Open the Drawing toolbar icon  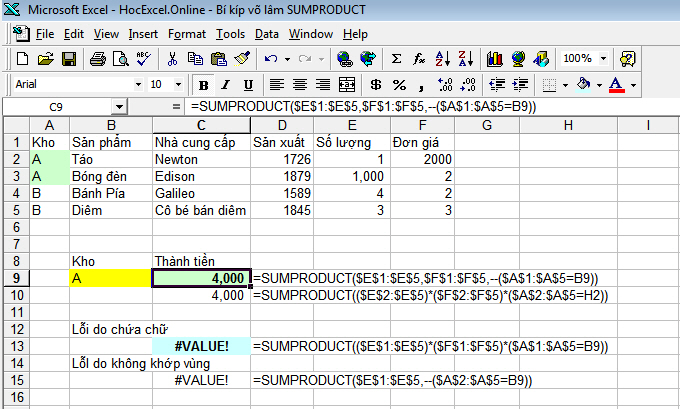coord(541,59)
